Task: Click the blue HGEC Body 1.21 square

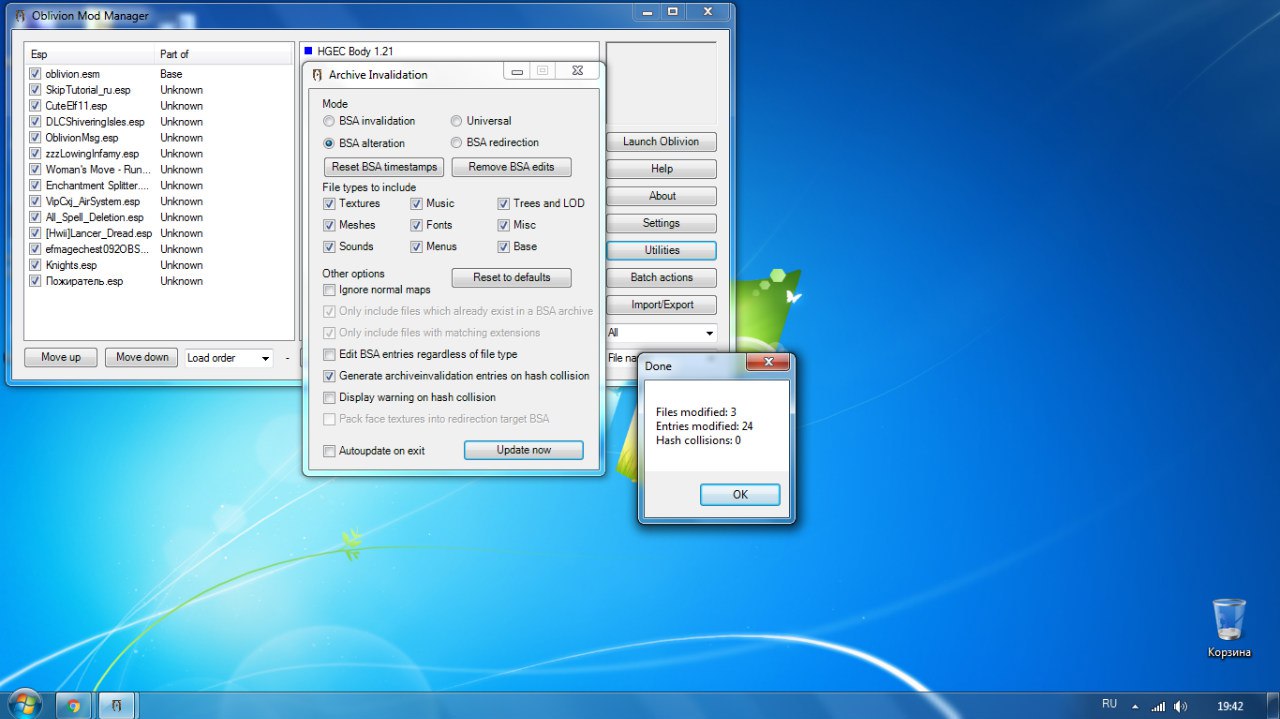Action: tap(308, 50)
